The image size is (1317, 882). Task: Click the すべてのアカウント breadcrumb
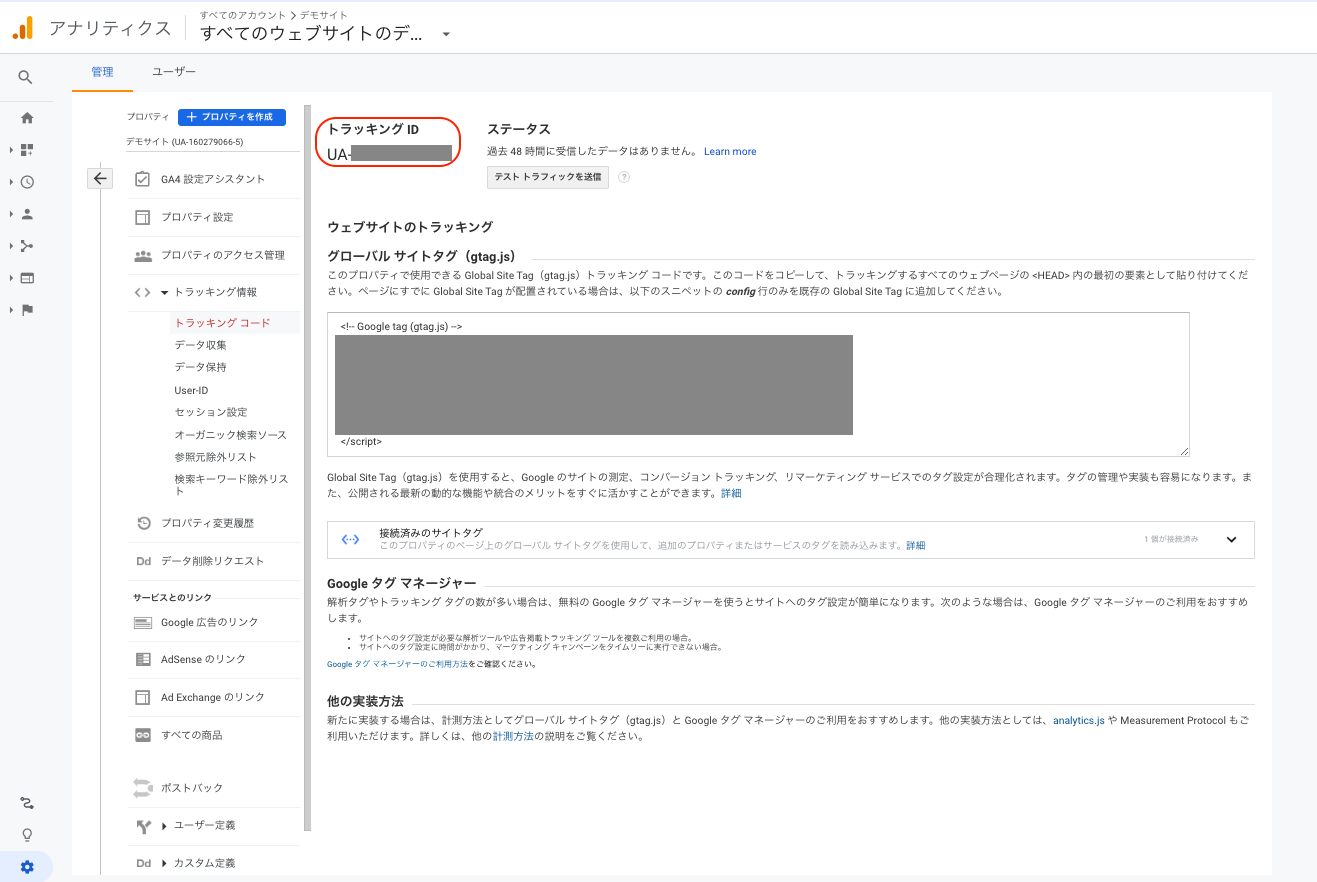tap(242, 15)
